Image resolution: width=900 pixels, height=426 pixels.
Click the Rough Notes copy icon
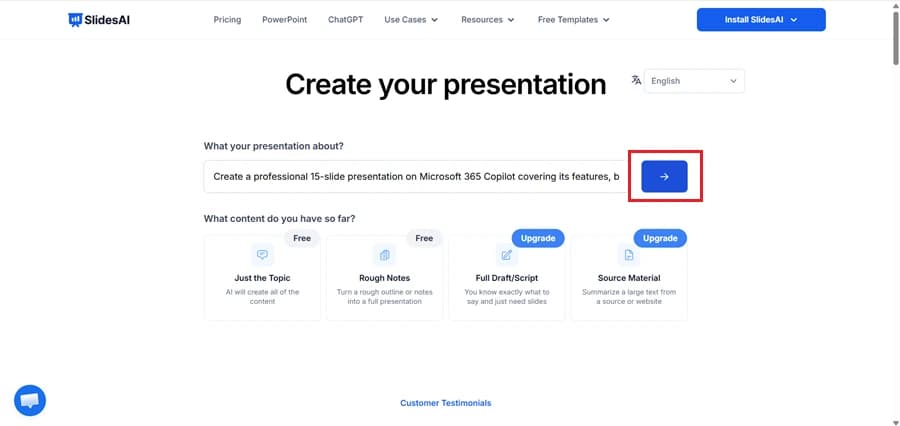[x=385, y=255]
